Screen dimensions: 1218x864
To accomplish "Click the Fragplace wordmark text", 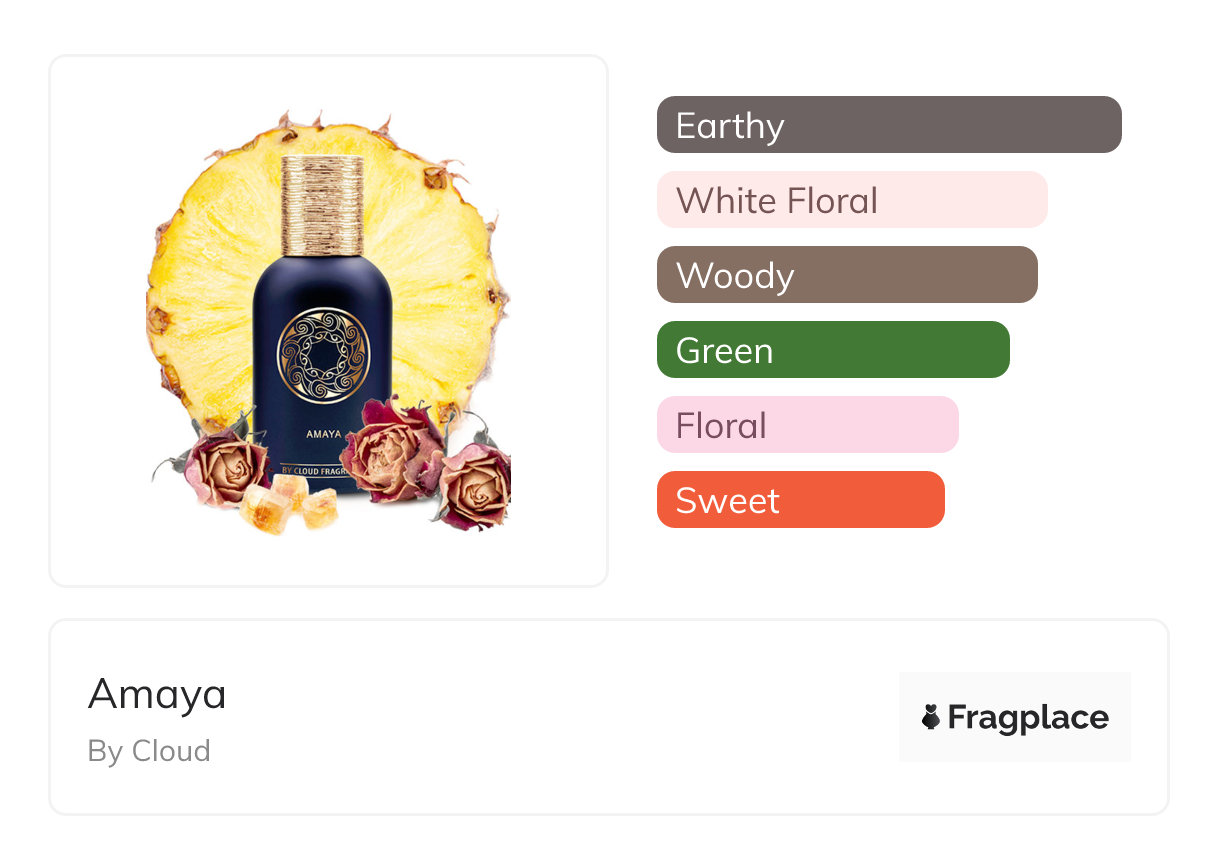I will (1028, 717).
